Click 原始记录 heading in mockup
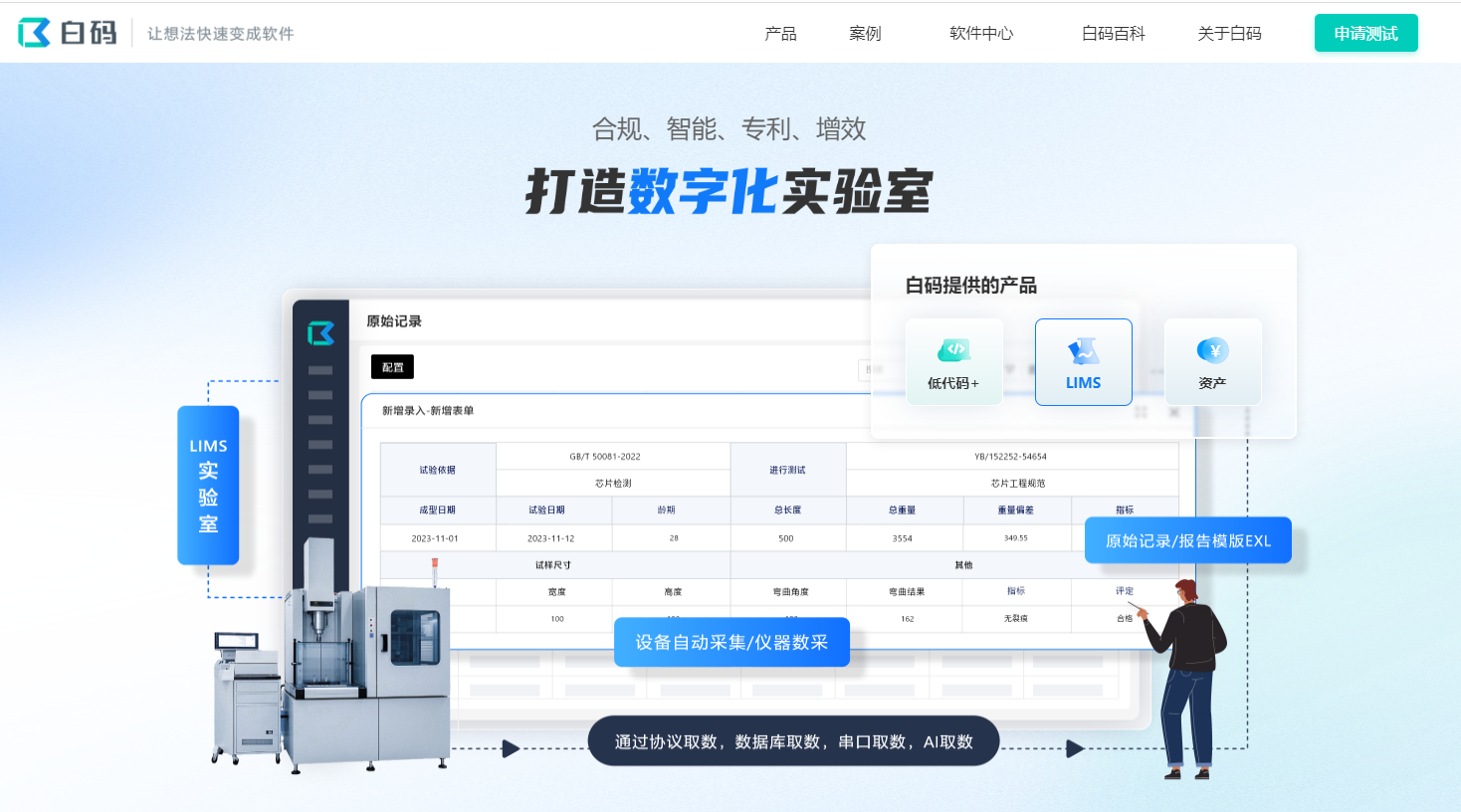The width and height of the screenshot is (1461, 812). [394, 321]
